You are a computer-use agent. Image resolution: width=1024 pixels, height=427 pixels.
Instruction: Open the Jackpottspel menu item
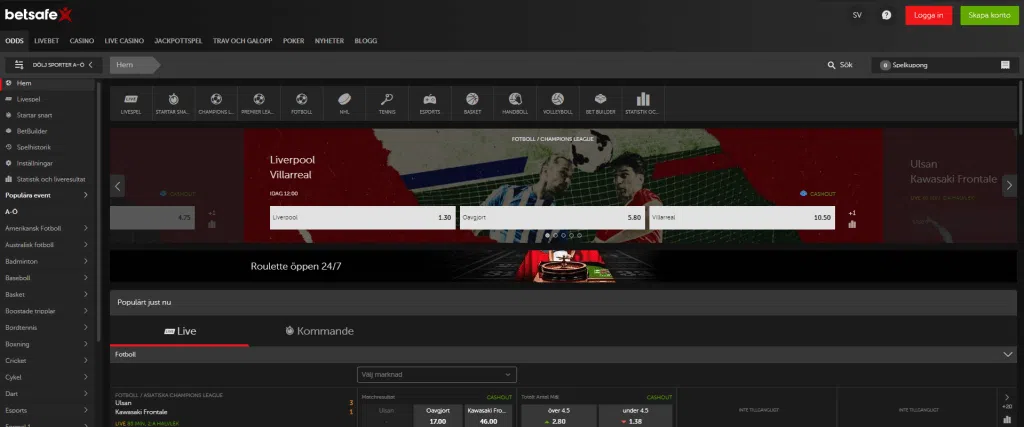(178, 40)
